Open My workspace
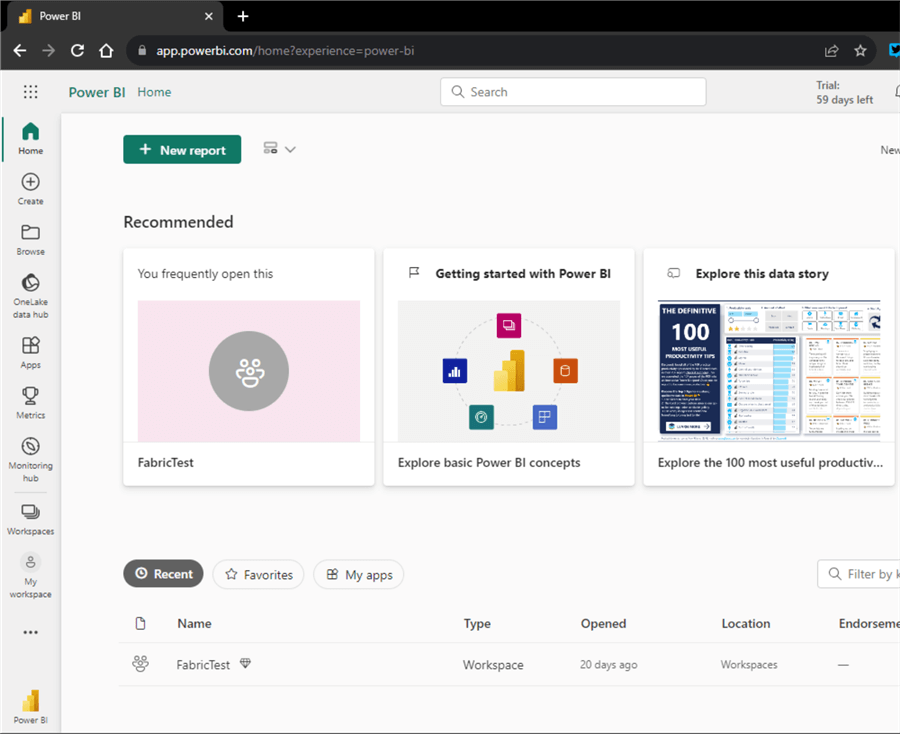The height and width of the screenshot is (734, 900). (30, 576)
